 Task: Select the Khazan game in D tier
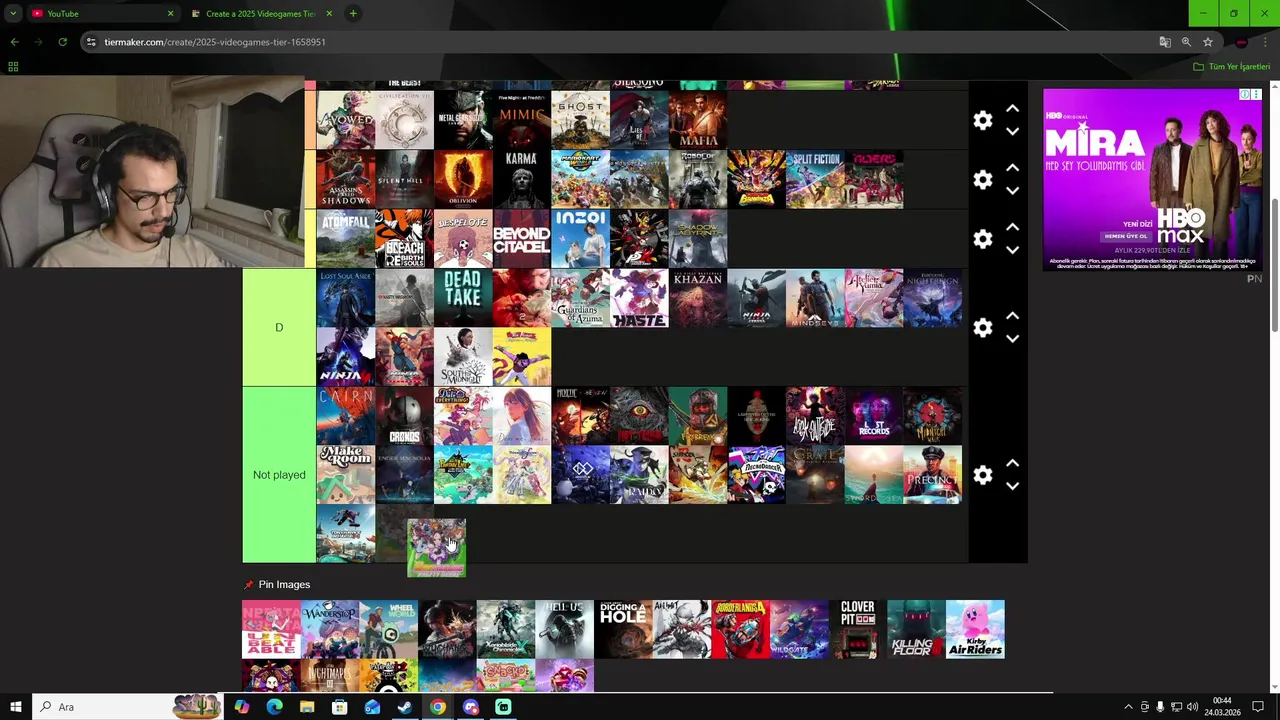coord(698,298)
